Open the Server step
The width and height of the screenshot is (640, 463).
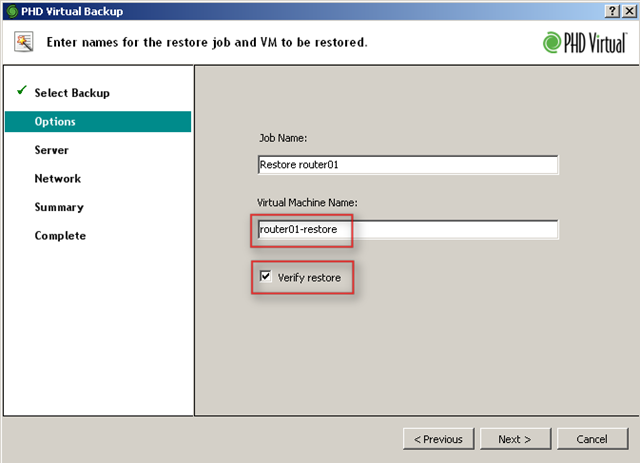(x=51, y=150)
